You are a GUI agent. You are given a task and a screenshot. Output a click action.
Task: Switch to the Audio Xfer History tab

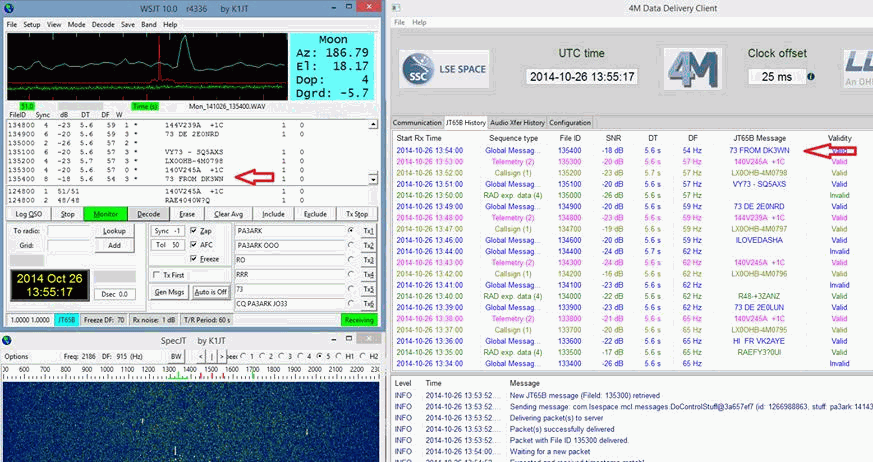click(x=517, y=122)
